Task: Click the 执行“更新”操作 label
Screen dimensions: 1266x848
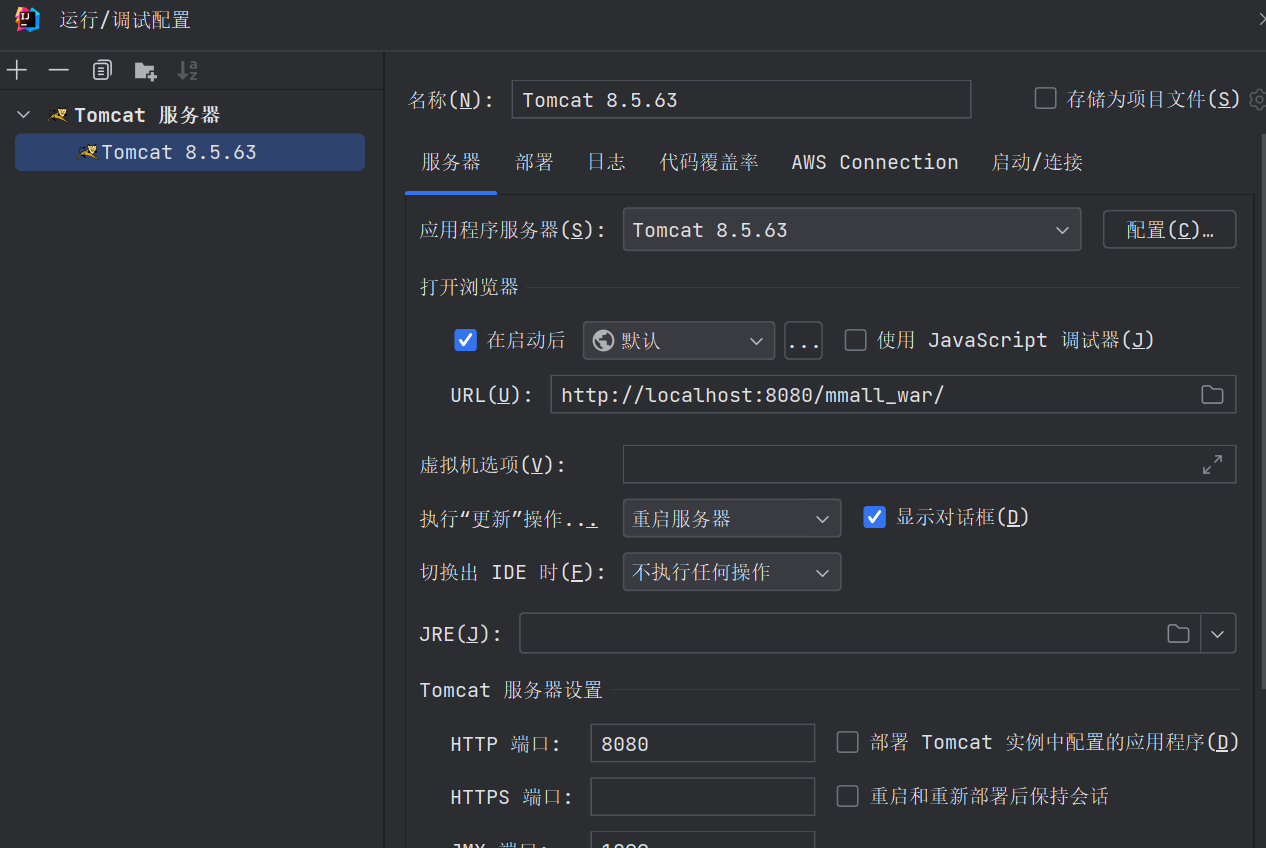Action: [508, 519]
